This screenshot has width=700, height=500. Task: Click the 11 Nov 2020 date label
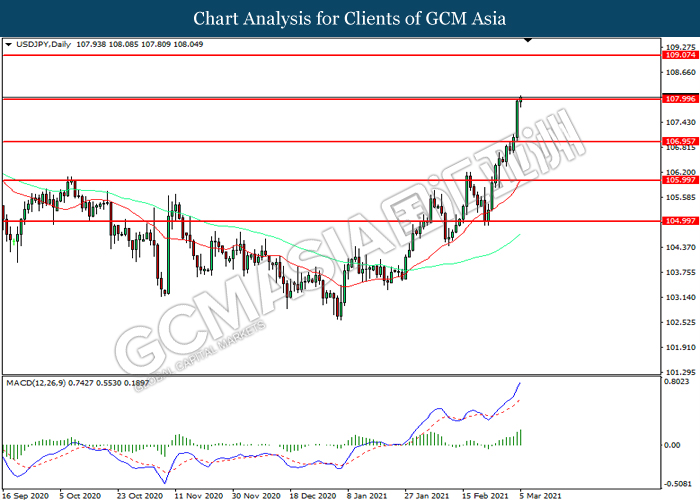click(x=199, y=496)
